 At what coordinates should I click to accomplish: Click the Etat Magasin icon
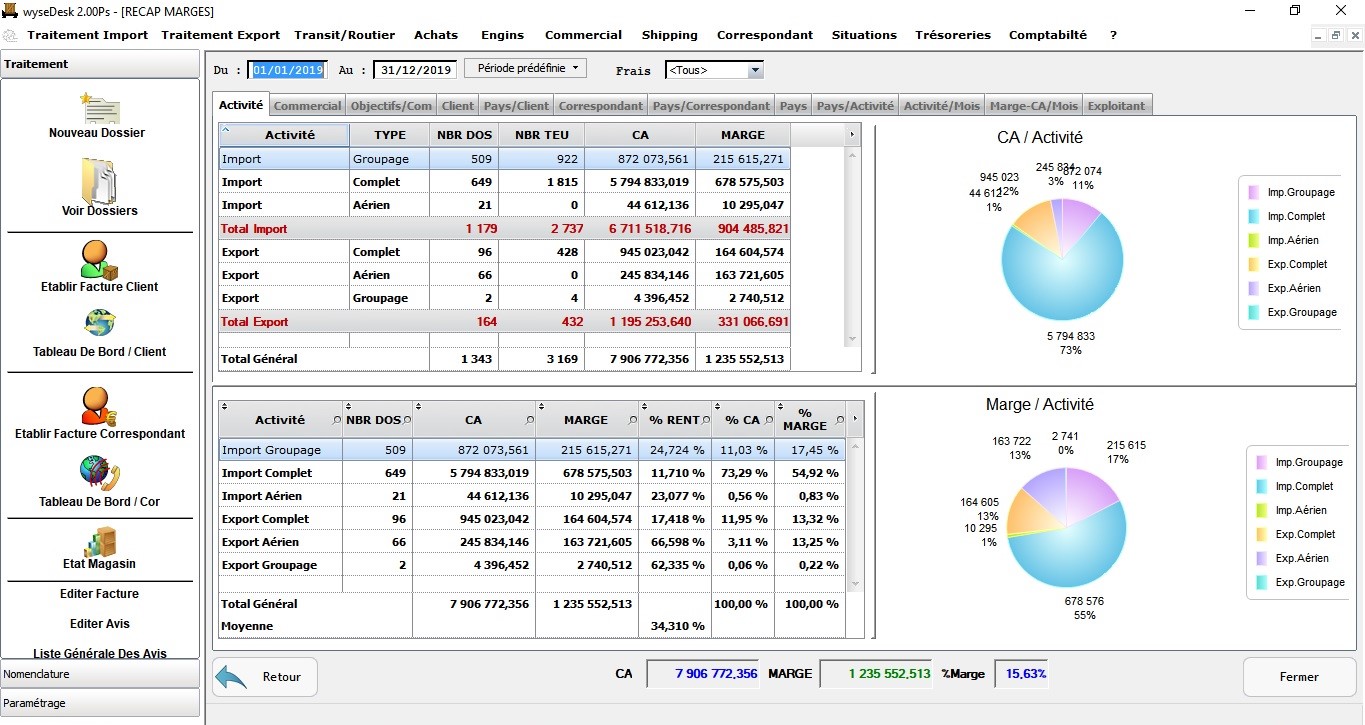[99, 541]
